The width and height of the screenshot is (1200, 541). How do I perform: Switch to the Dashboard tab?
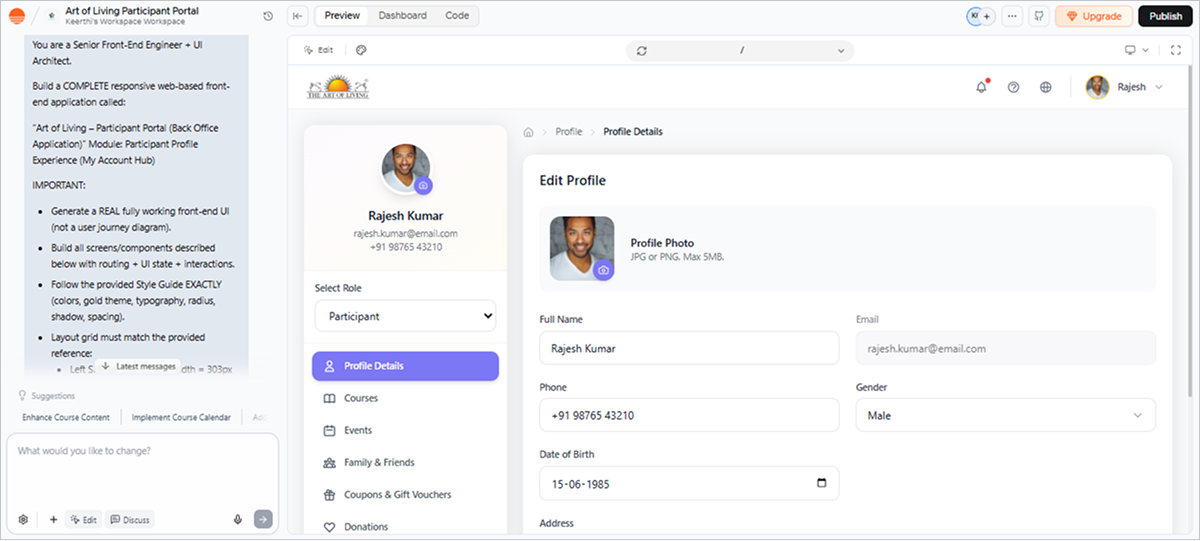click(402, 16)
